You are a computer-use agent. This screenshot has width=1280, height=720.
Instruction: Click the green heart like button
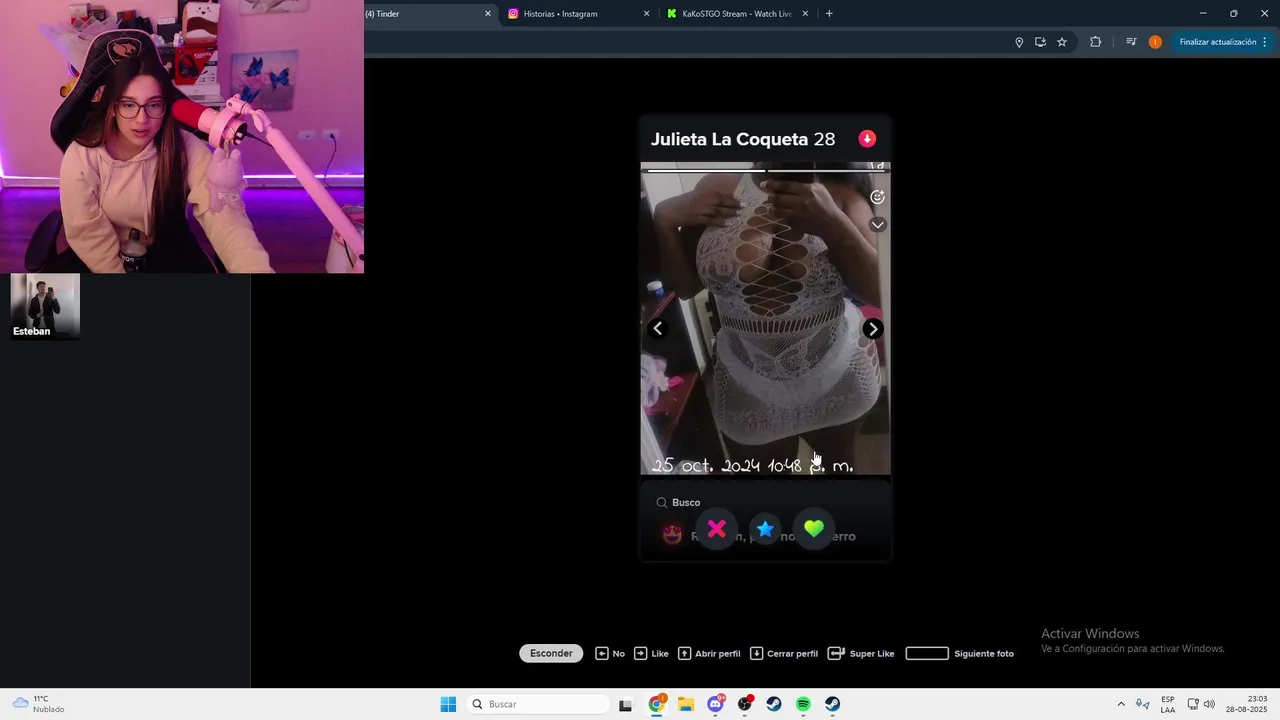(x=814, y=529)
